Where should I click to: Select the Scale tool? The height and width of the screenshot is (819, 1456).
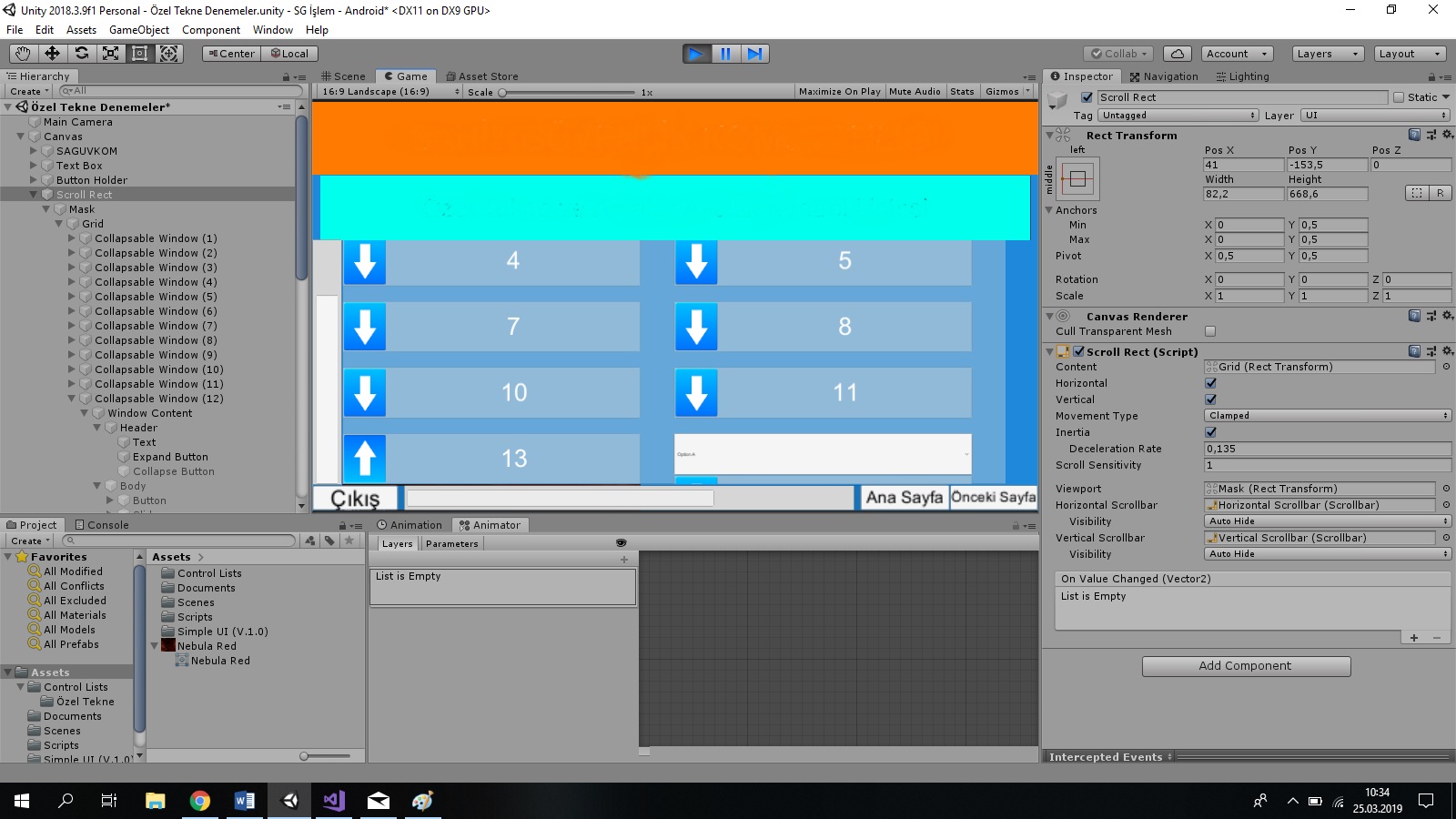(x=110, y=54)
